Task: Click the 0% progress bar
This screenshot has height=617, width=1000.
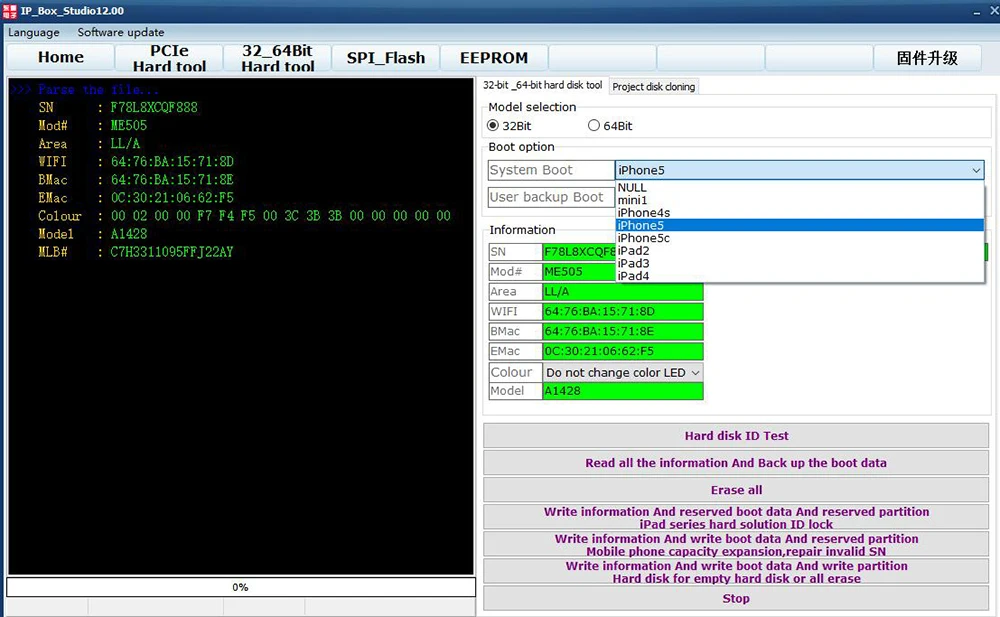Action: point(240,587)
